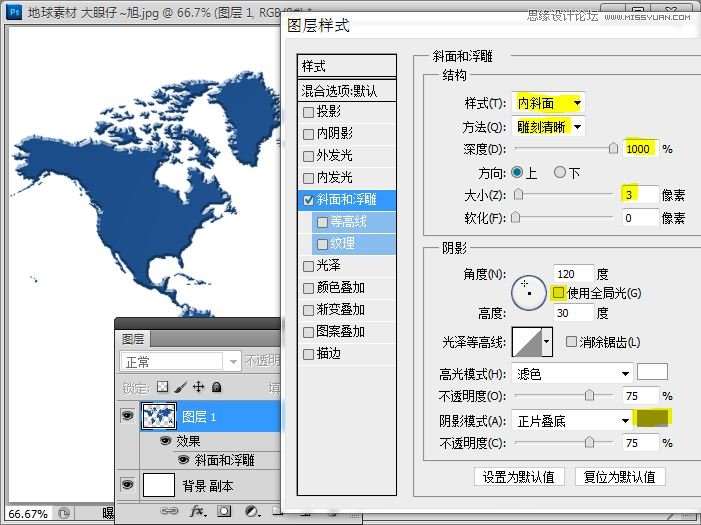Create adjustment layer half-circle icon
This screenshot has height=525, width=701.
[252, 512]
